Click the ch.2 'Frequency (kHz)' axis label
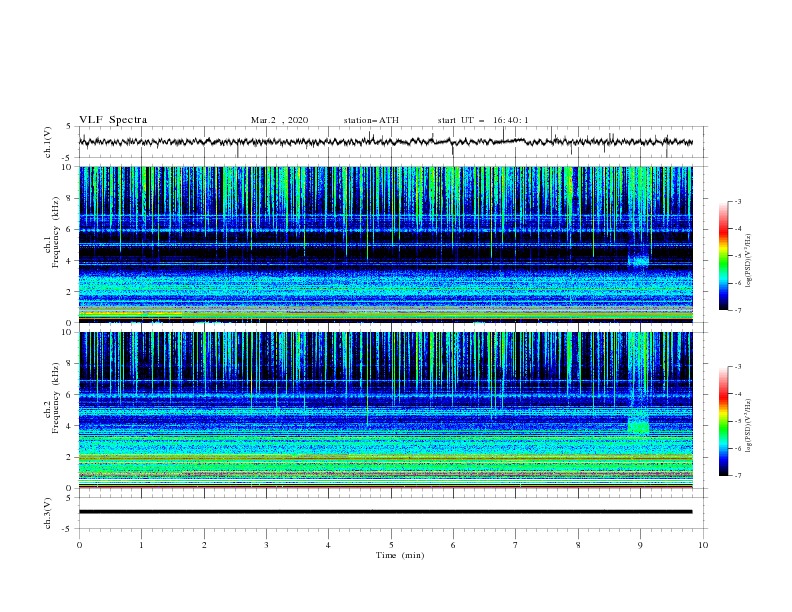792x612 pixels. (56, 398)
